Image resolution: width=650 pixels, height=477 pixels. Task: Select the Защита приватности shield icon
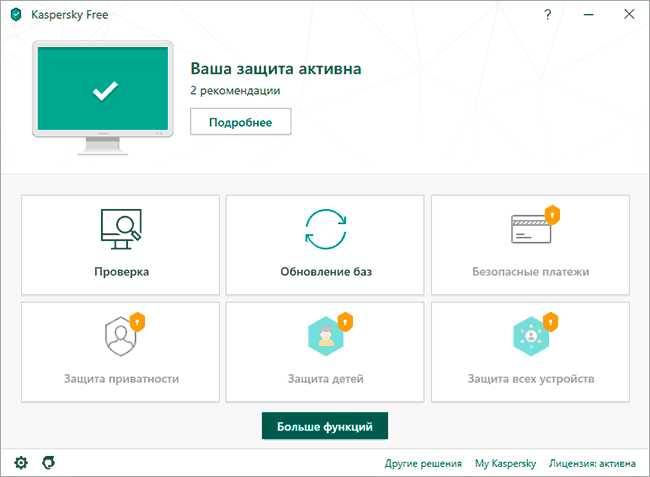coord(120,336)
